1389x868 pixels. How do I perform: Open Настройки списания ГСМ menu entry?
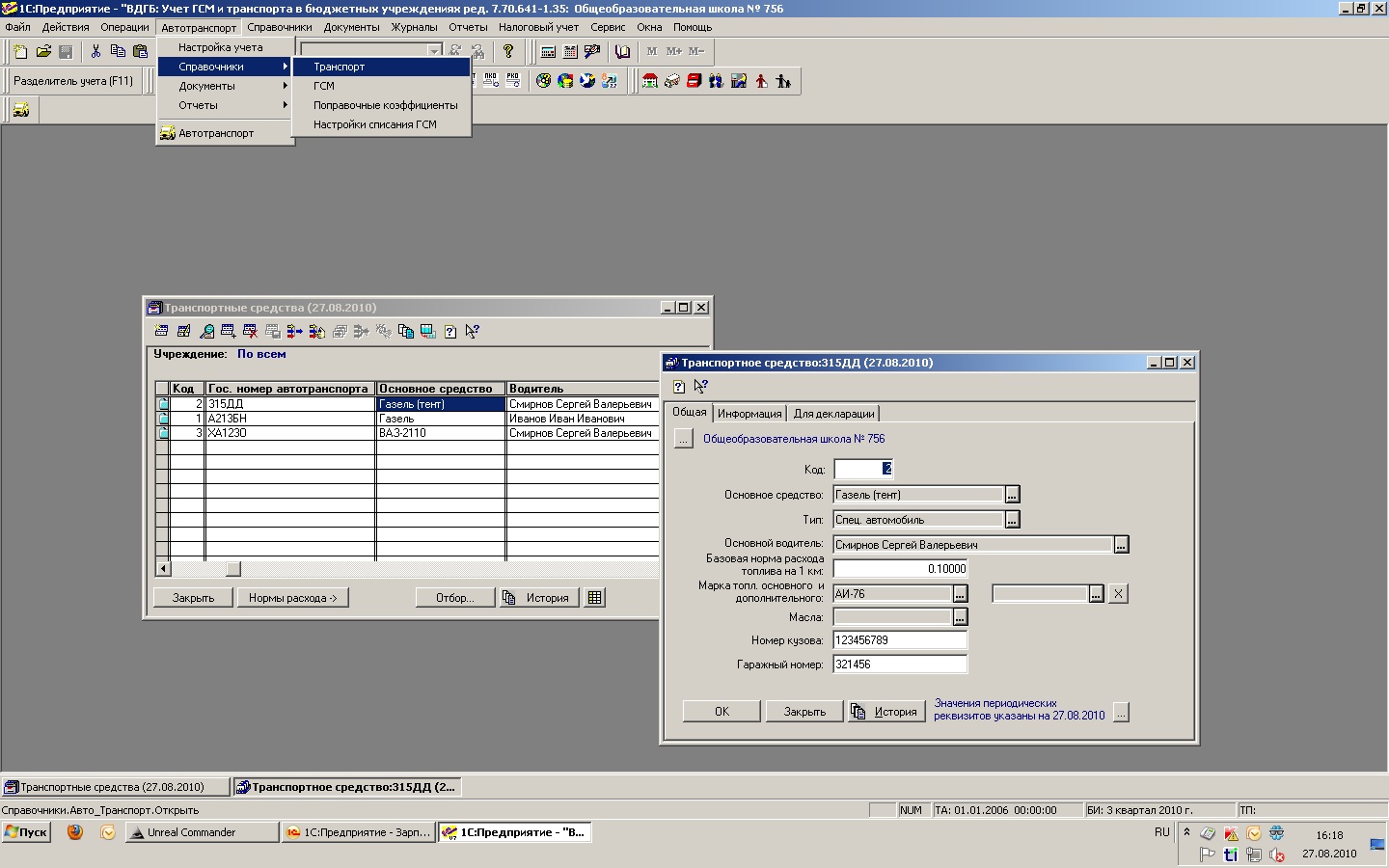pos(381,124)
